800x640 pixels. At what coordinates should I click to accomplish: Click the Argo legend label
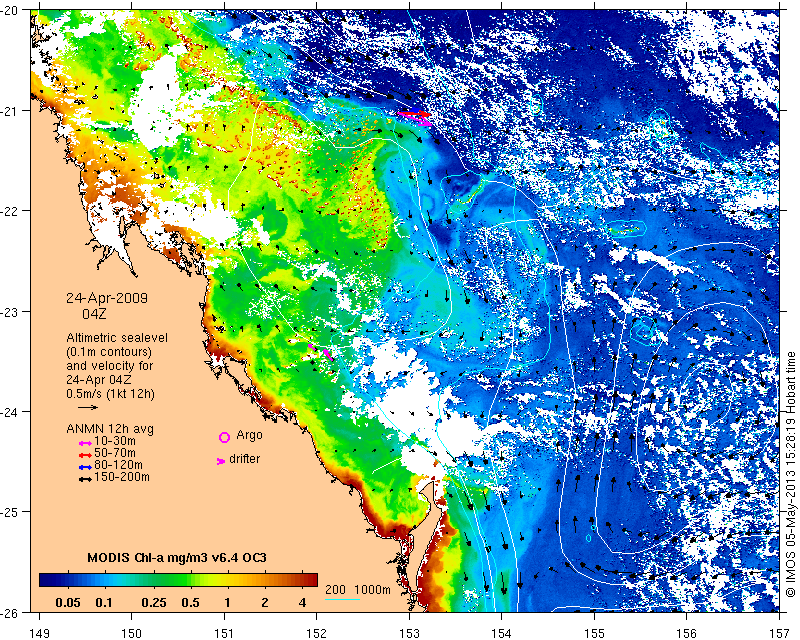click(249, 435)
